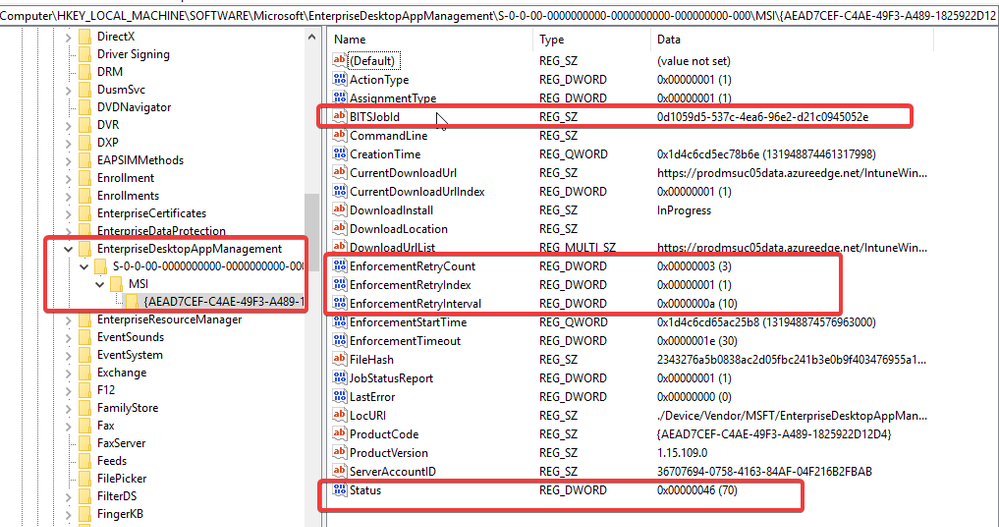
Task: Click the registry path address bar
Action: click(500, 15)
